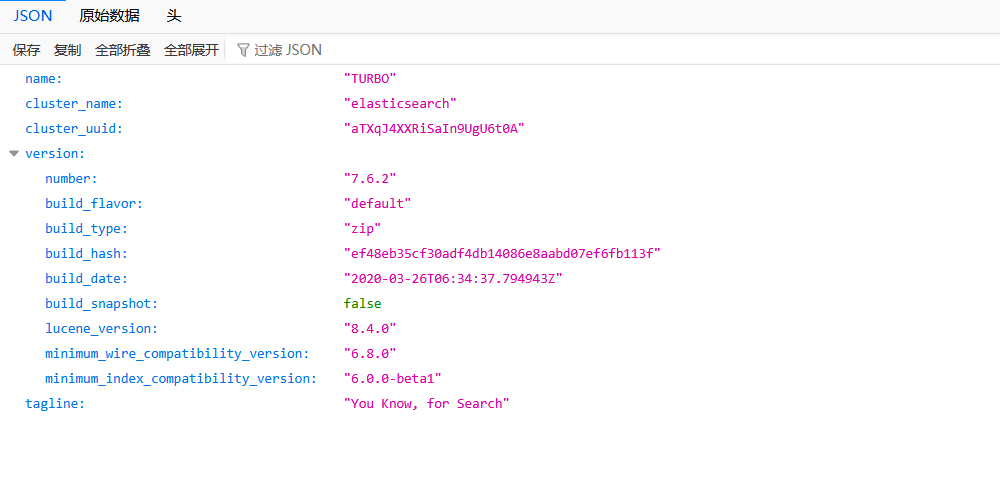Screen dimensions: 1000x481
Task: Select the minimum_index_compatibility_version key
Action: (x=180, y=379)
